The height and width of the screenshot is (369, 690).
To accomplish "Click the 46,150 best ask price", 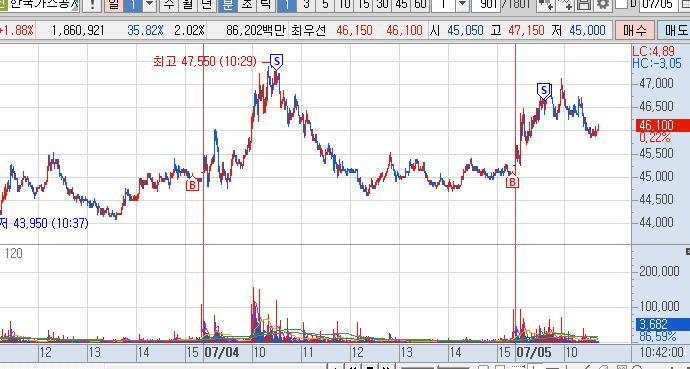I will click(354, 31).
